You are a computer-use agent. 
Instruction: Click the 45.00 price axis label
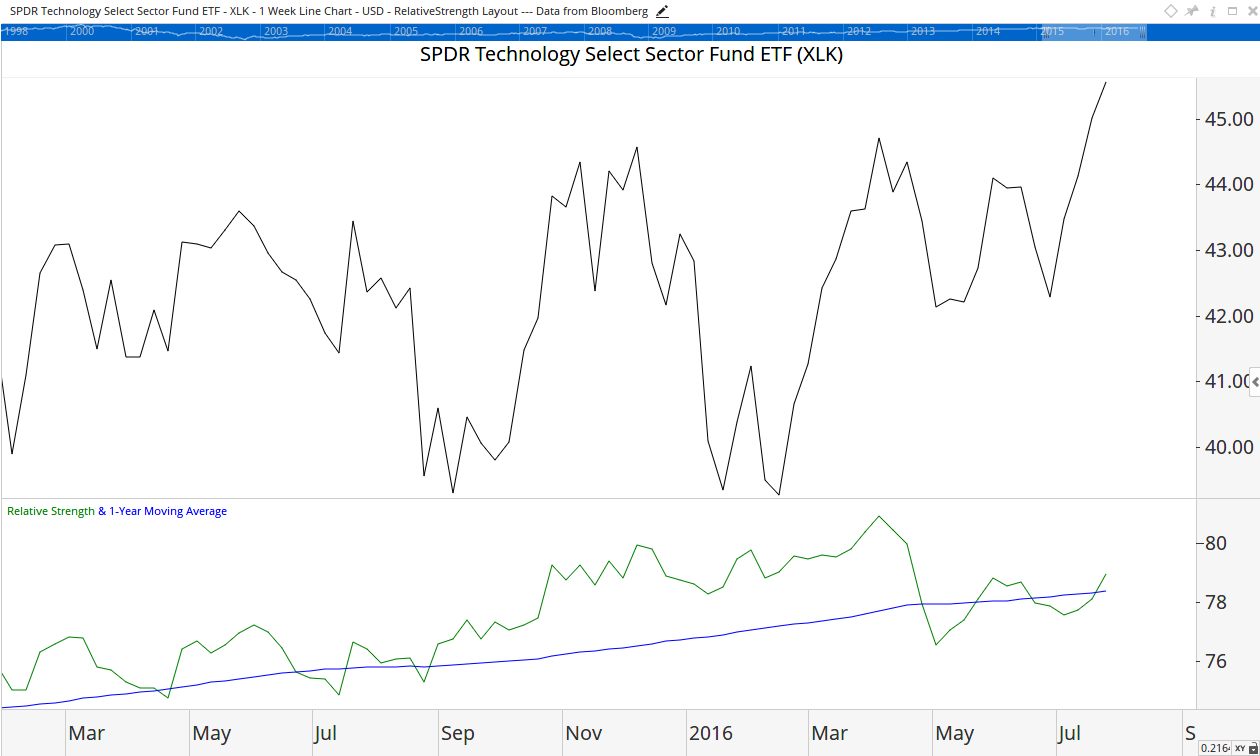1229,119
